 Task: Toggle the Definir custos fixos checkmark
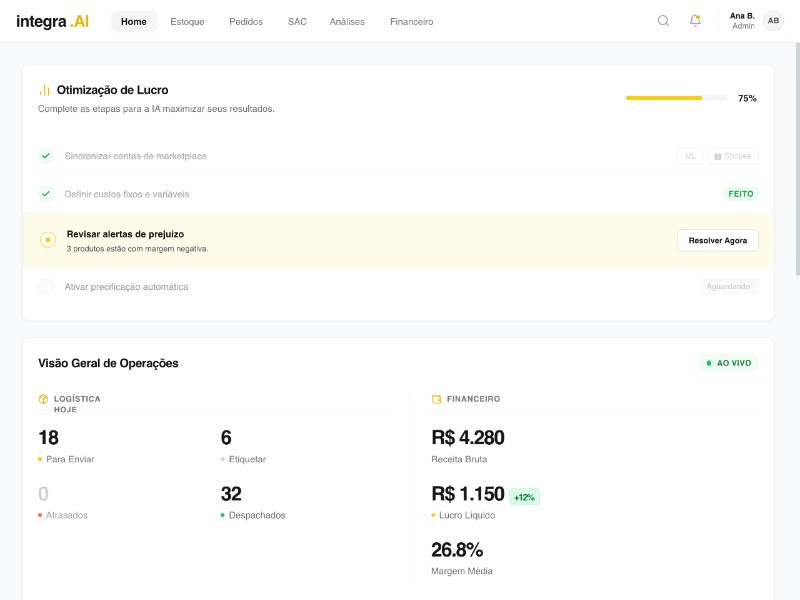(46, 194)
